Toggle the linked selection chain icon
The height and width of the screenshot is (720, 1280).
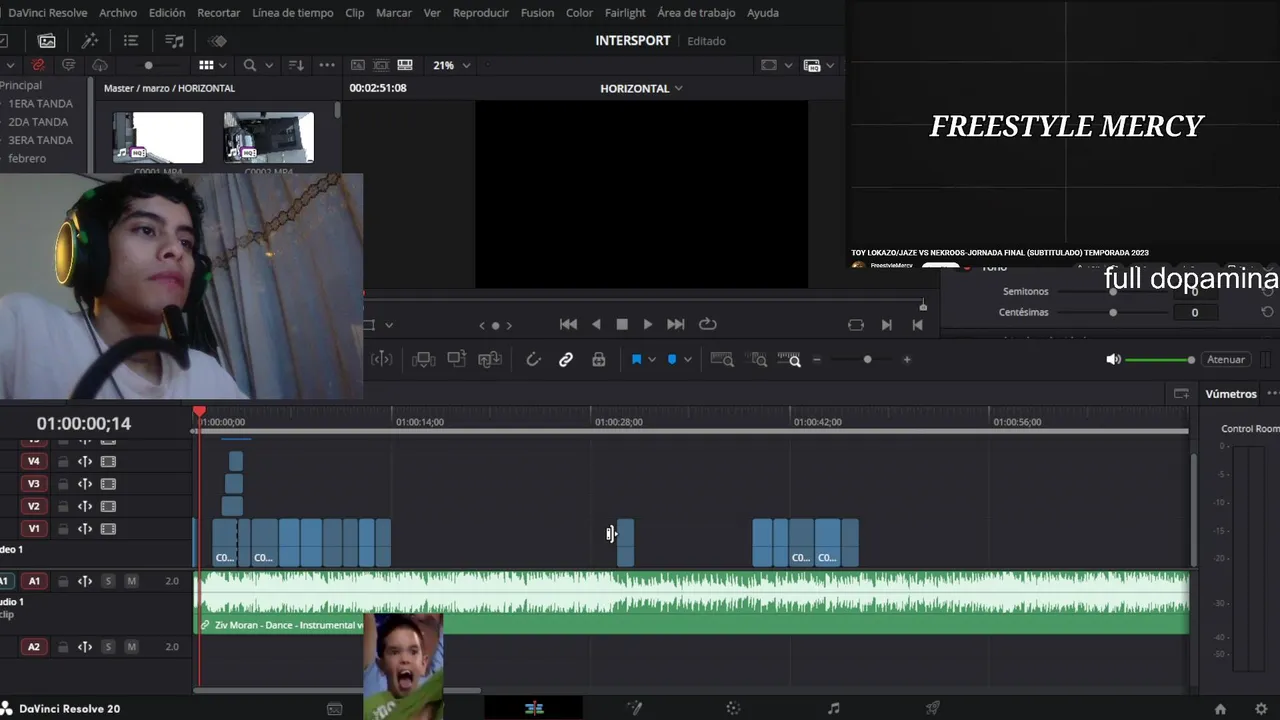[x=566, y=360]
